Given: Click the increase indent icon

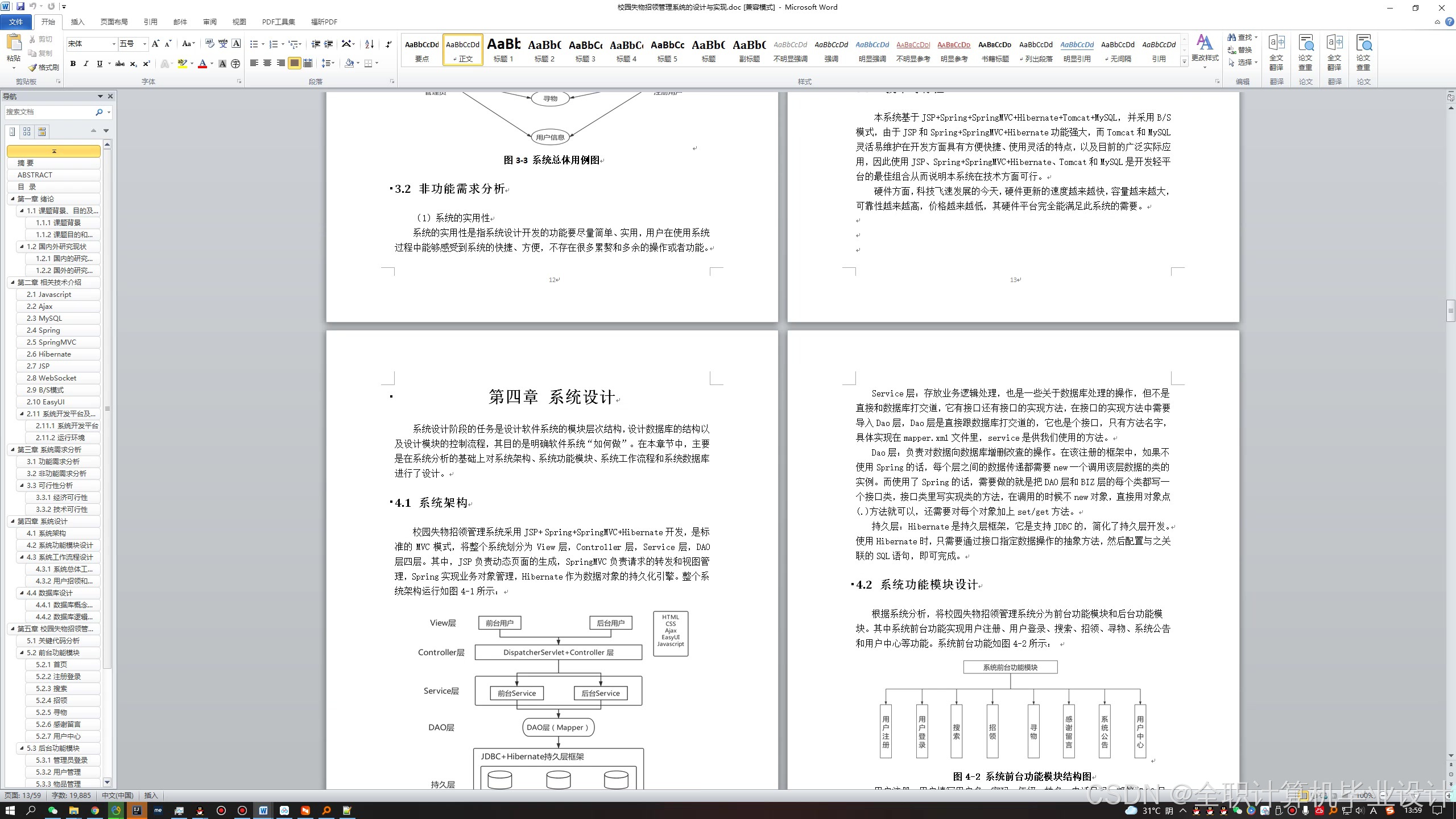Looking at the screenshot, I should pyautogui.click(x=329, y=44).
